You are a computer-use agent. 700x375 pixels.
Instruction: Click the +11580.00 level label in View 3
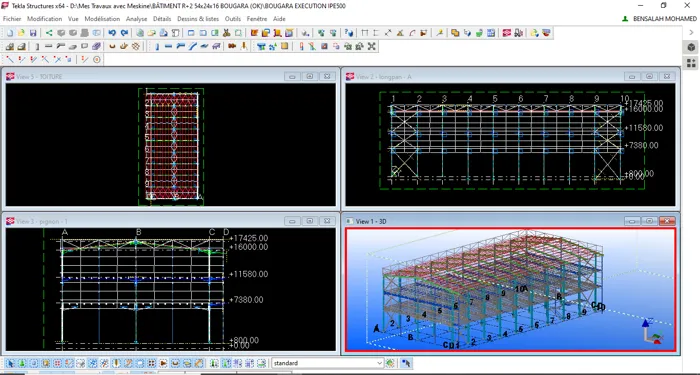pyautogui.click(x=249, y=274)
